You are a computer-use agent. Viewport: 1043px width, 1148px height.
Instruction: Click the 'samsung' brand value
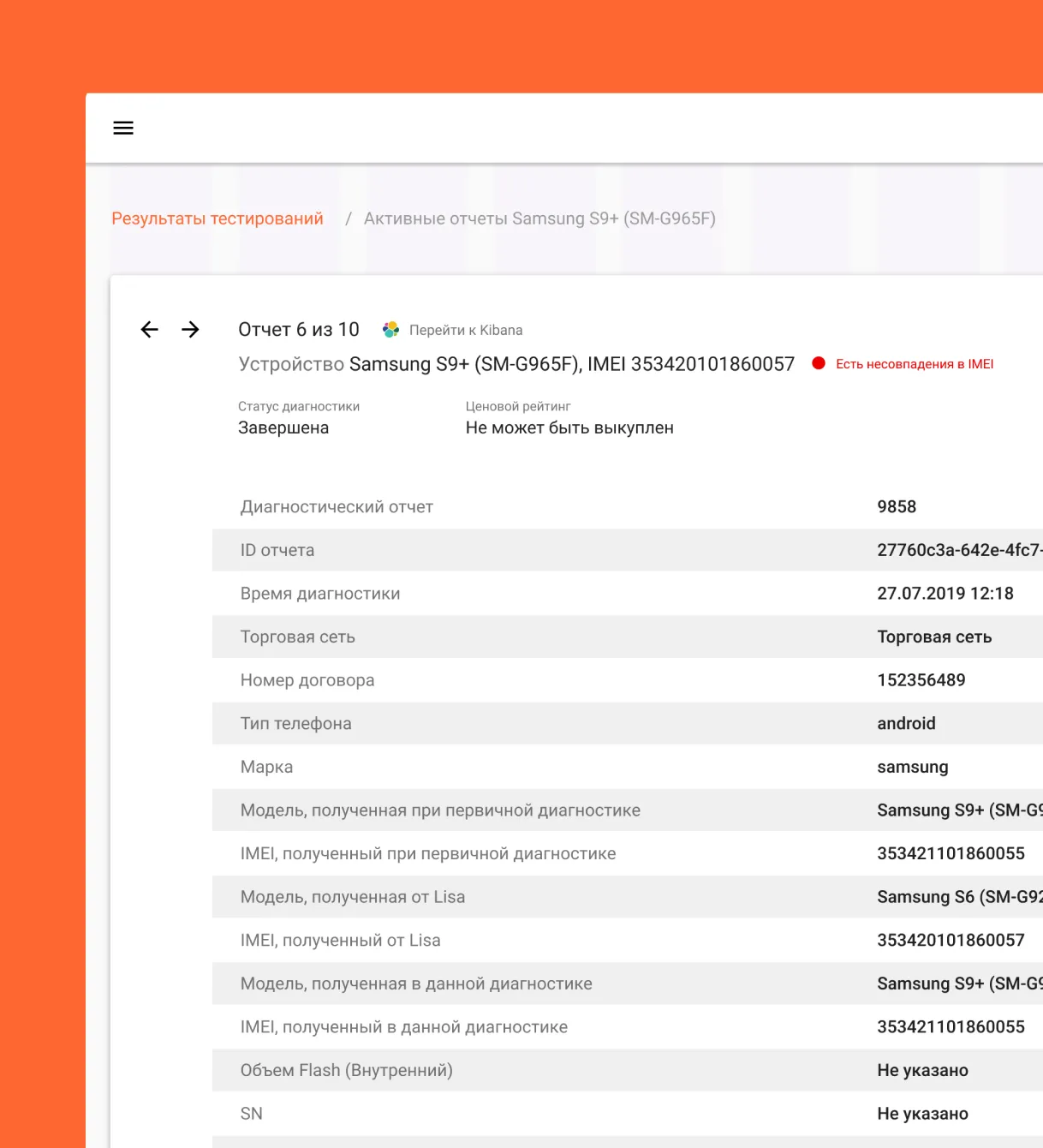tap(913, 768)
